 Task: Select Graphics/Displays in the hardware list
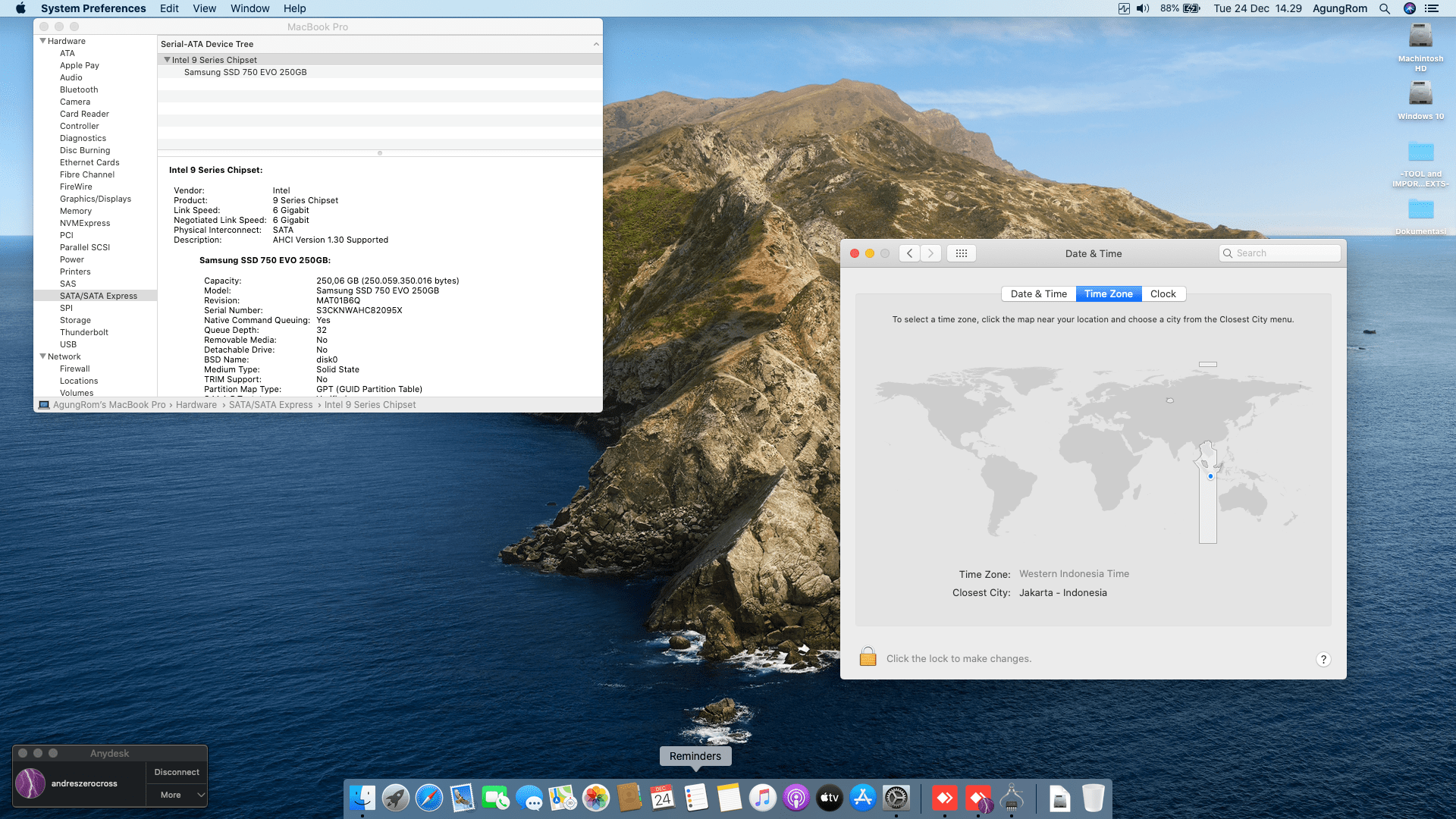tap(96, 199)
